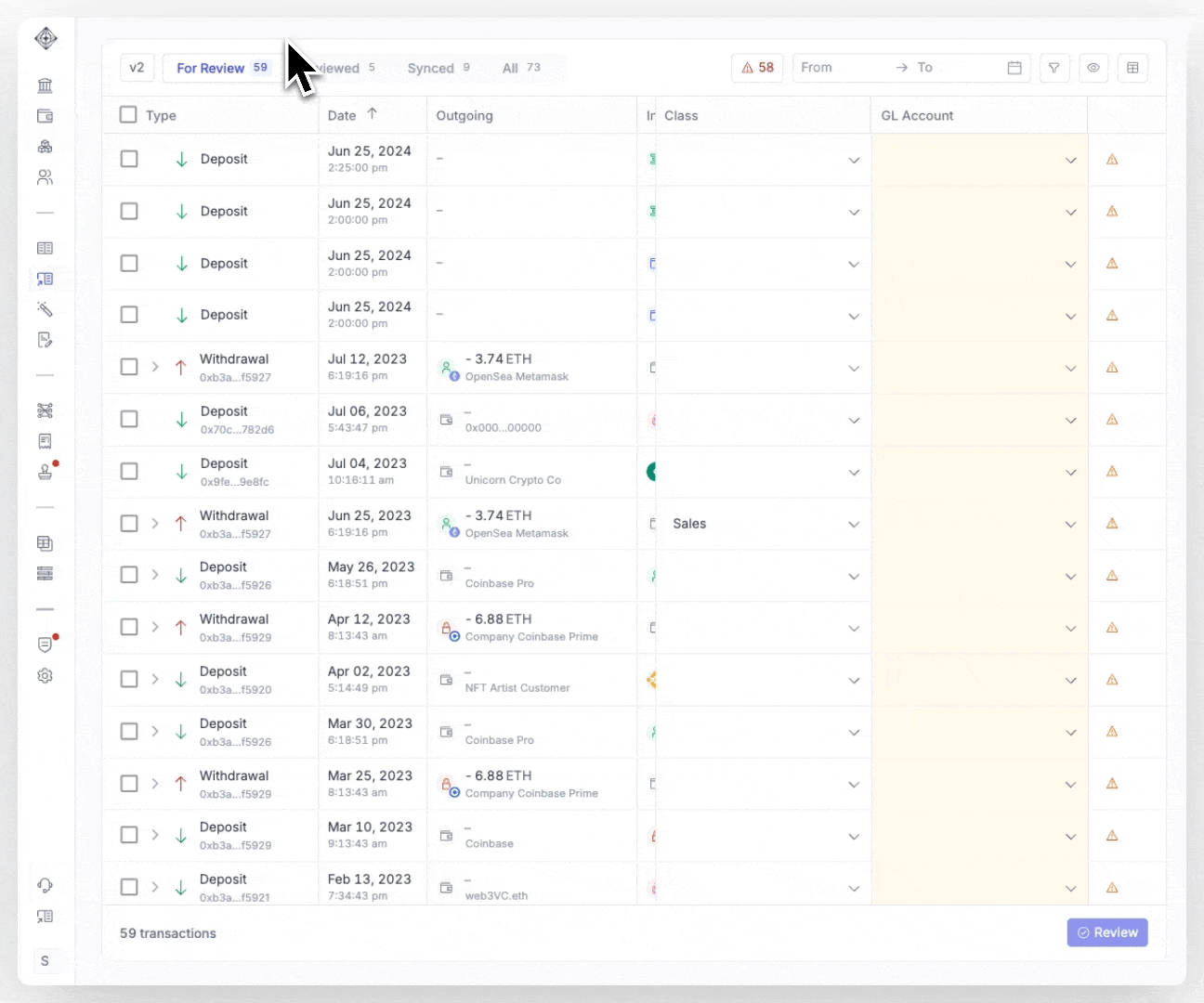Click the headset support icon at sidebar bottom

click(x=45, y=886)
